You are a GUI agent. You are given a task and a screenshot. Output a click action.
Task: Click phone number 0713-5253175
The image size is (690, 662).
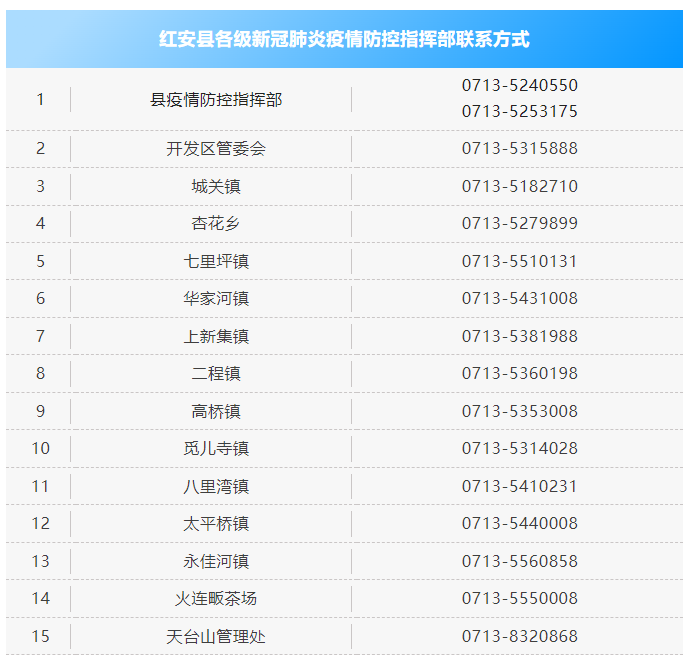(x=519, y=112)
